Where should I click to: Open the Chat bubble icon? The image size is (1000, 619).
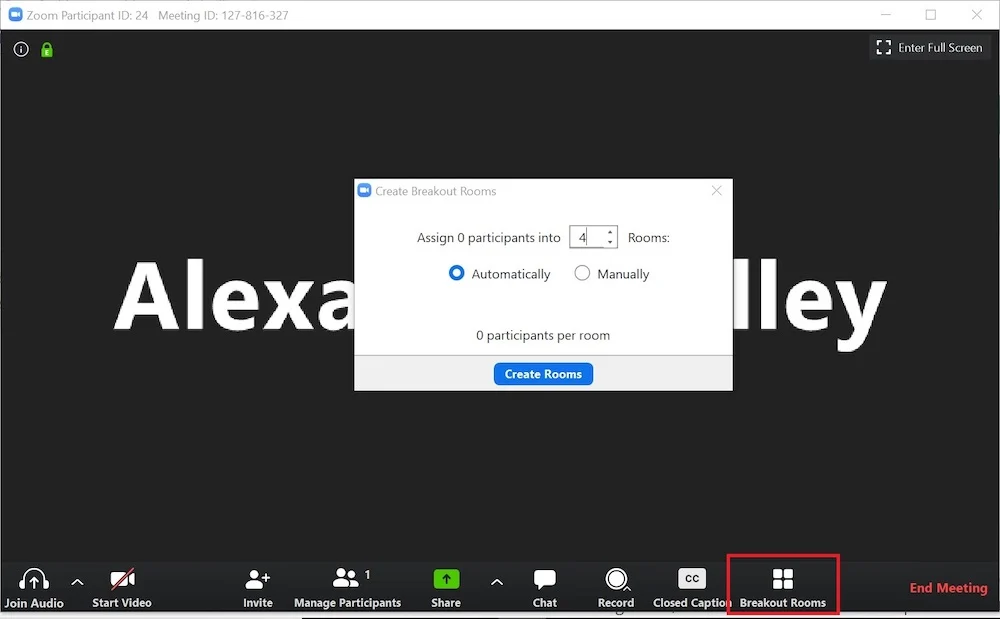point(545,579)
